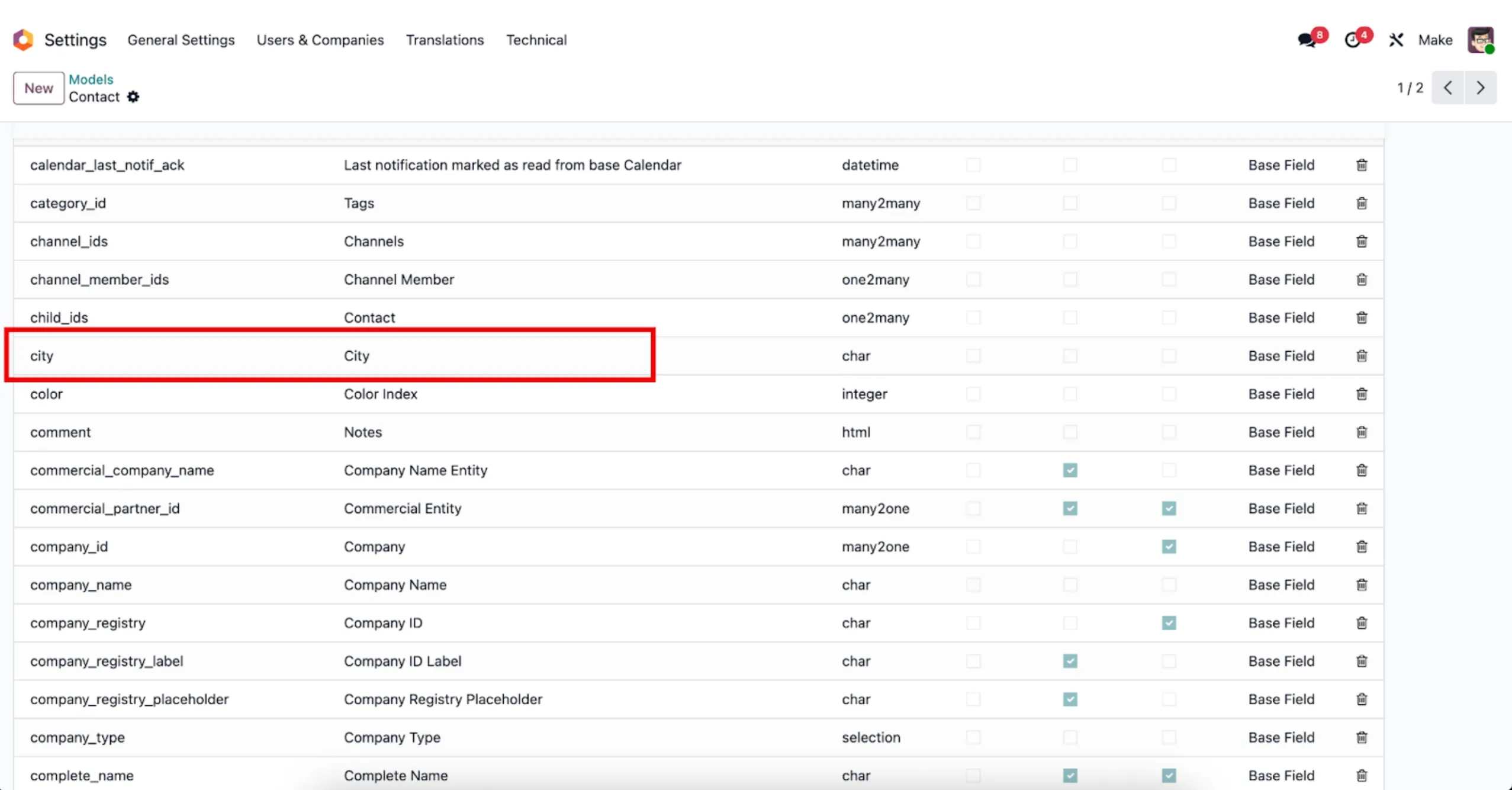Open the activities clock icon

[1352, 40]
